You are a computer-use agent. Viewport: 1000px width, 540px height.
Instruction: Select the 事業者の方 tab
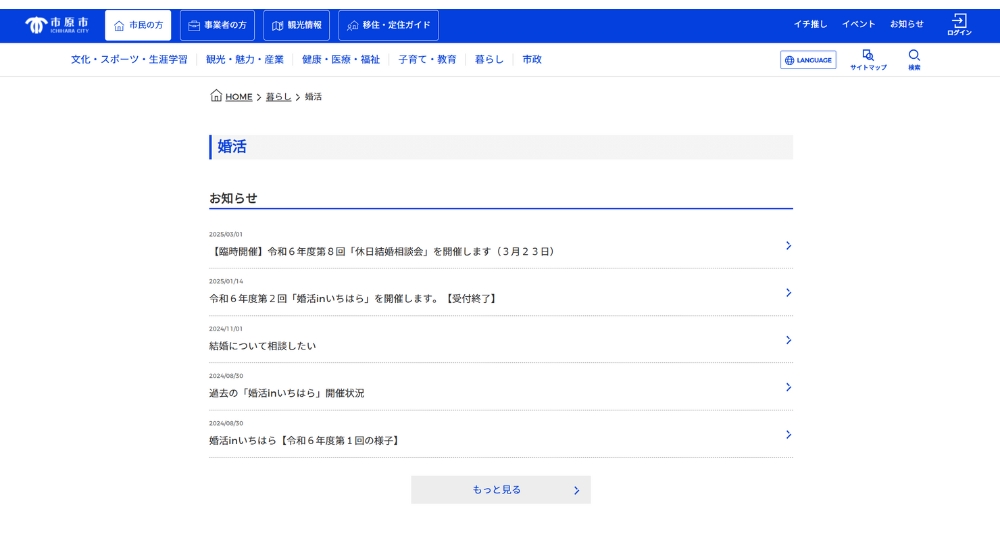coord(217,26)
